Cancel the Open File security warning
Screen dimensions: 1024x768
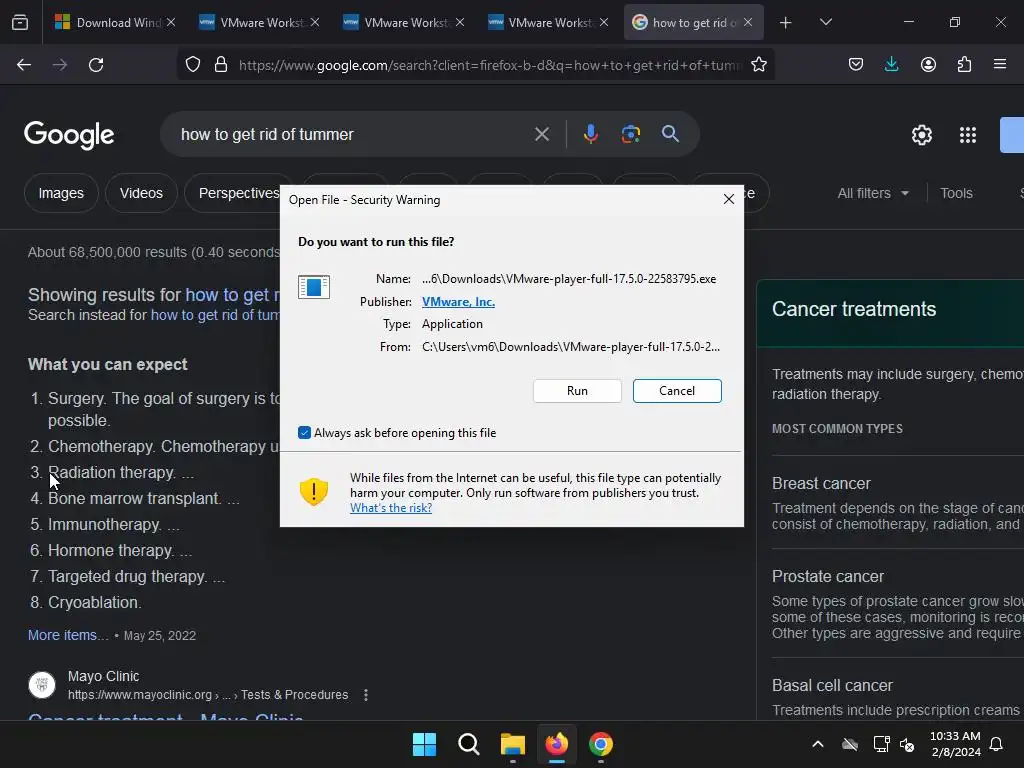[677, 391]
